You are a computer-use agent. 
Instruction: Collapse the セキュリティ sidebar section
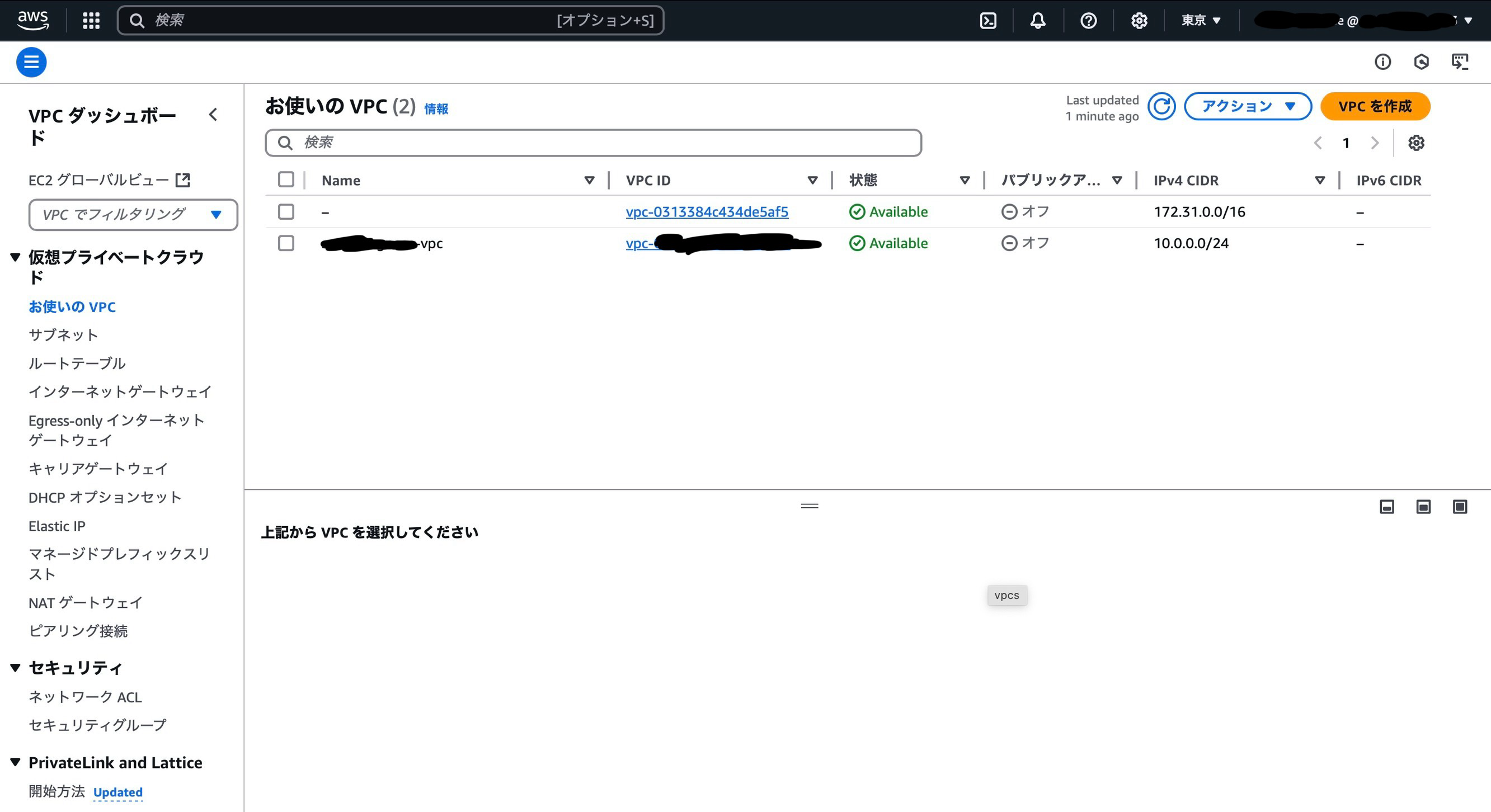click(16, 667)
